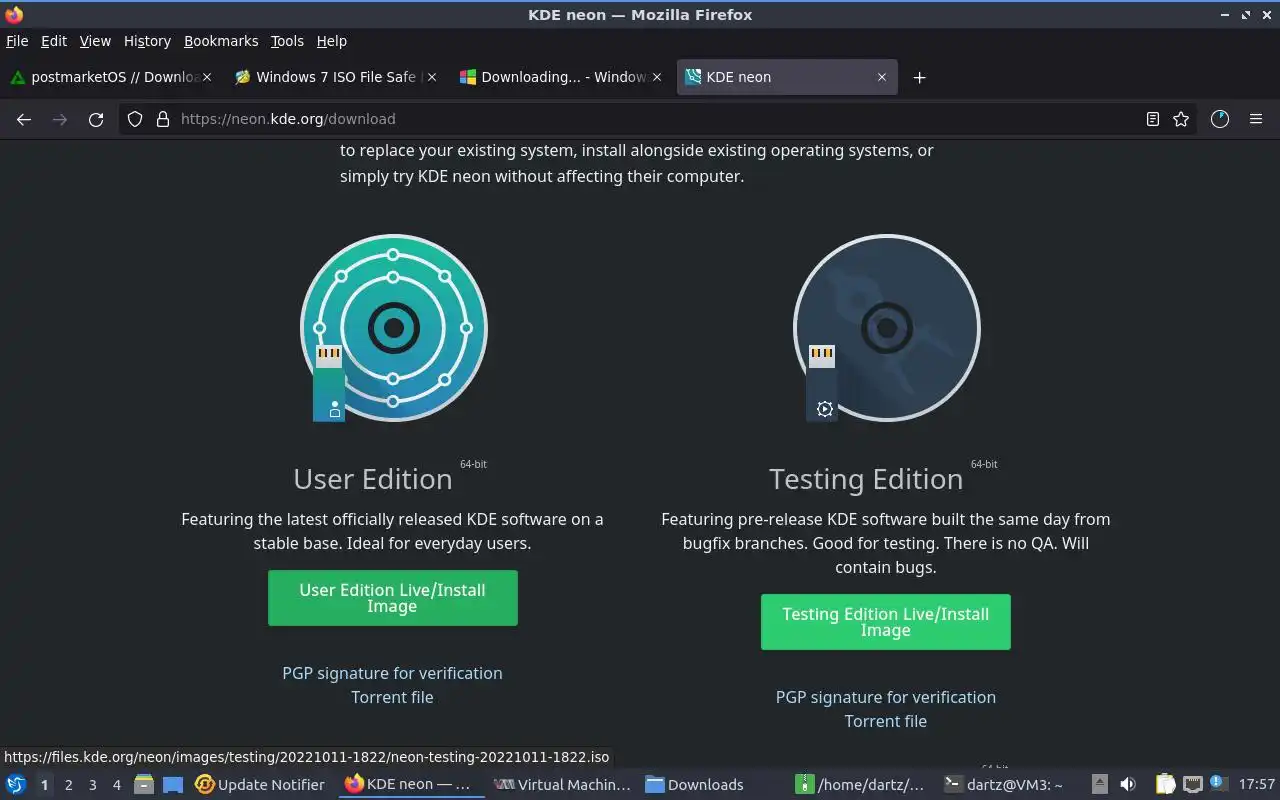Click the show desktop icon in panel

point(173,784)
